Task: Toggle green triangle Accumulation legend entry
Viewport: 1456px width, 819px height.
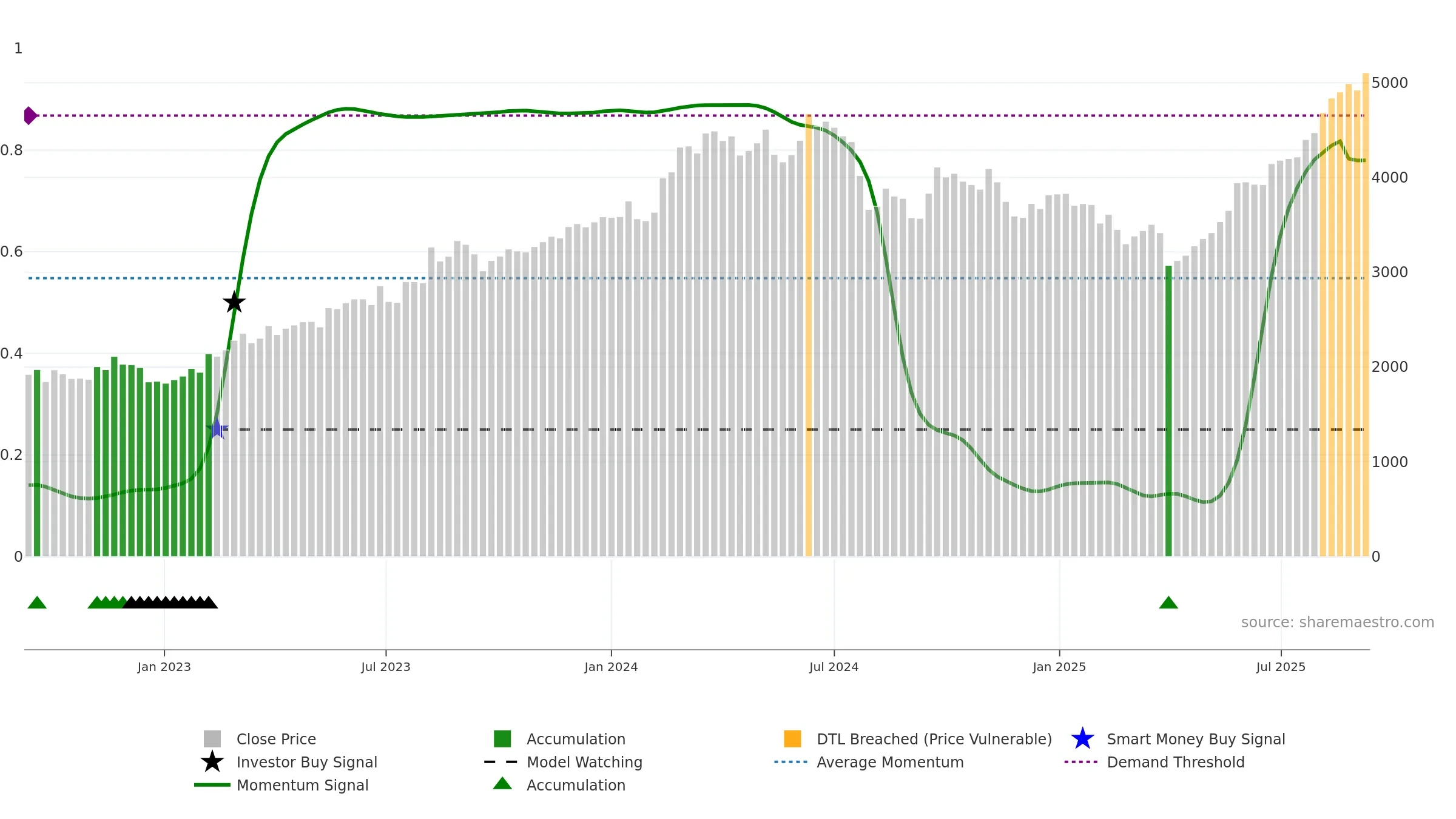Action: click(x=559, y=785)
